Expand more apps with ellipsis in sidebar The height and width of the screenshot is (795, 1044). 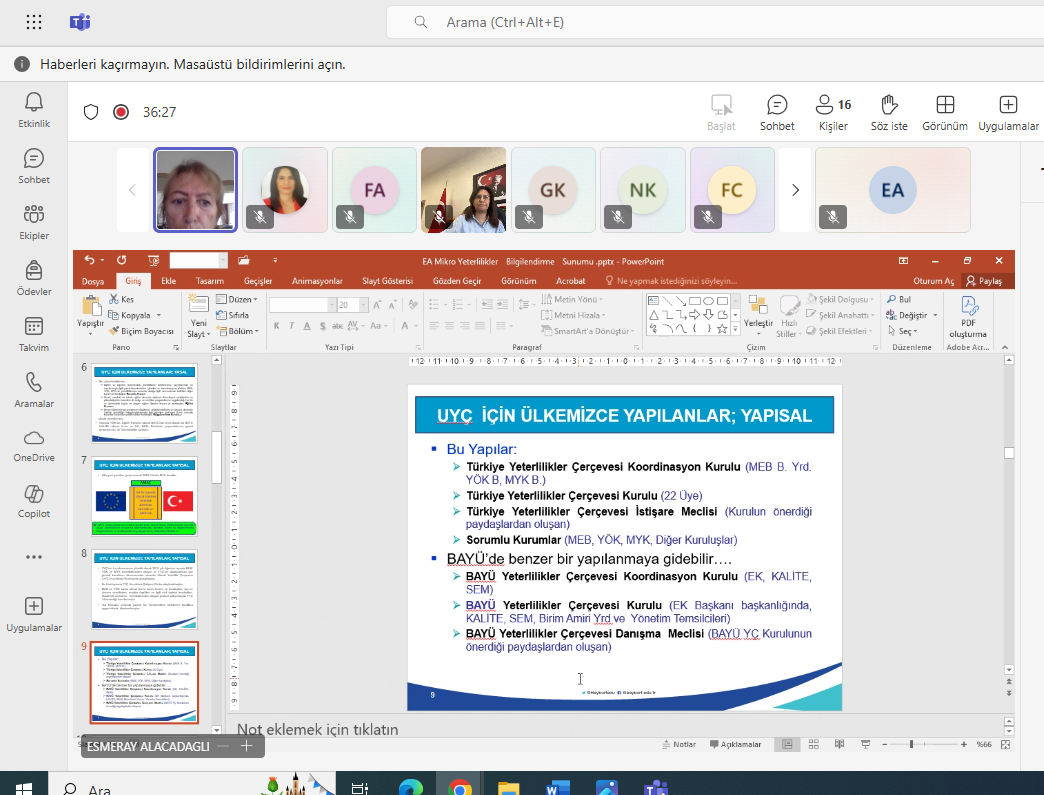(34, 557)
